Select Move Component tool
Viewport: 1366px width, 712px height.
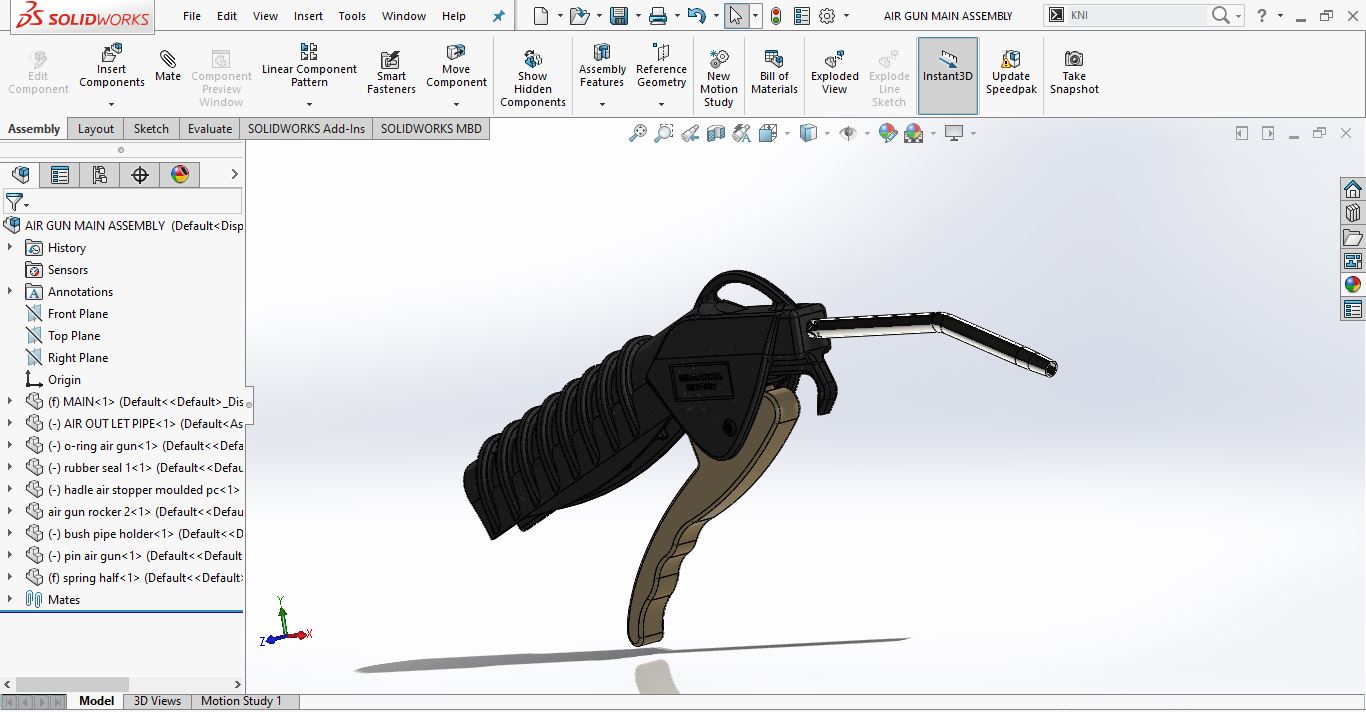[x=456, y=66]
